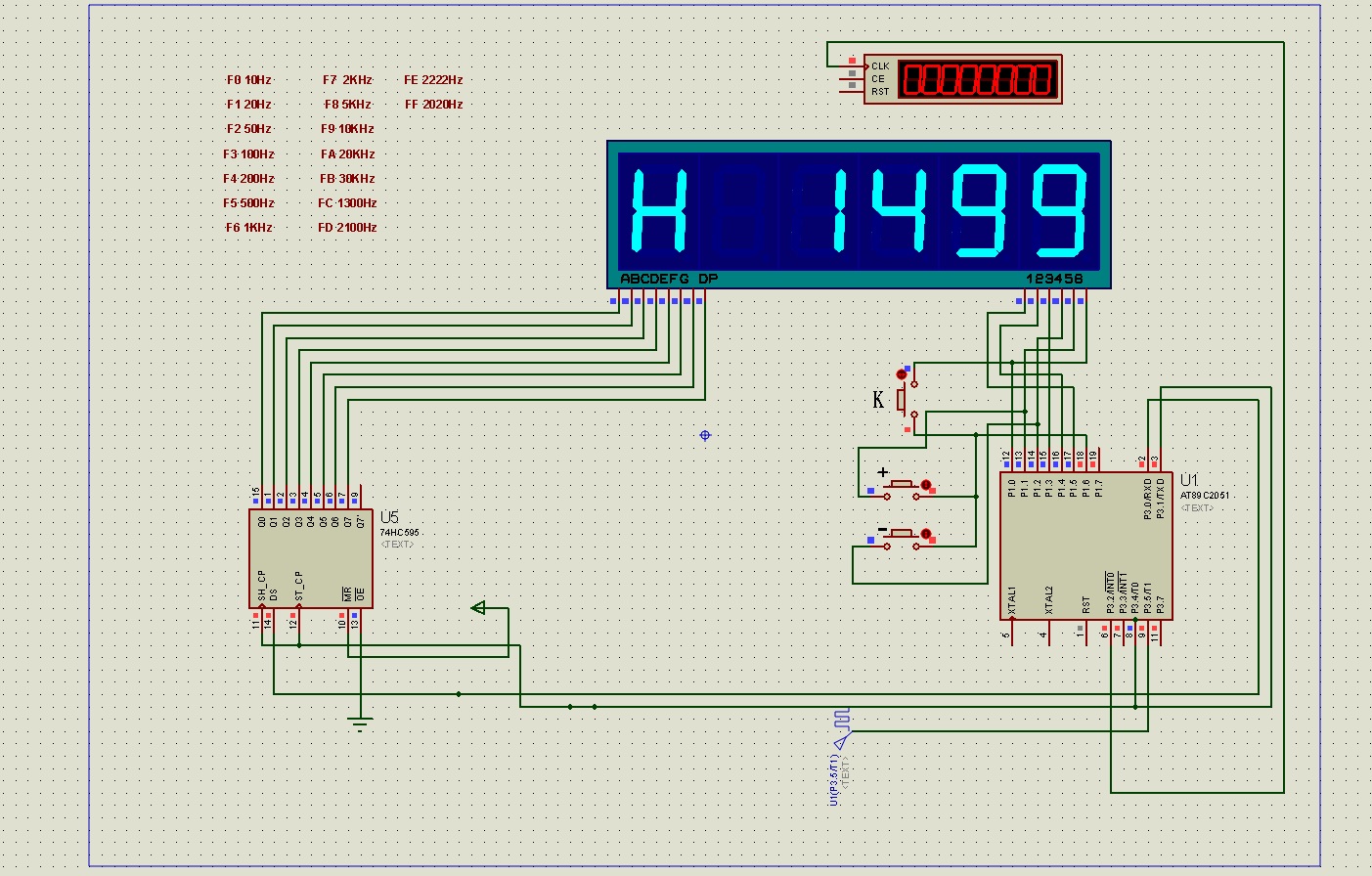Click the 'CE' pin label on counter

(877, 79)
